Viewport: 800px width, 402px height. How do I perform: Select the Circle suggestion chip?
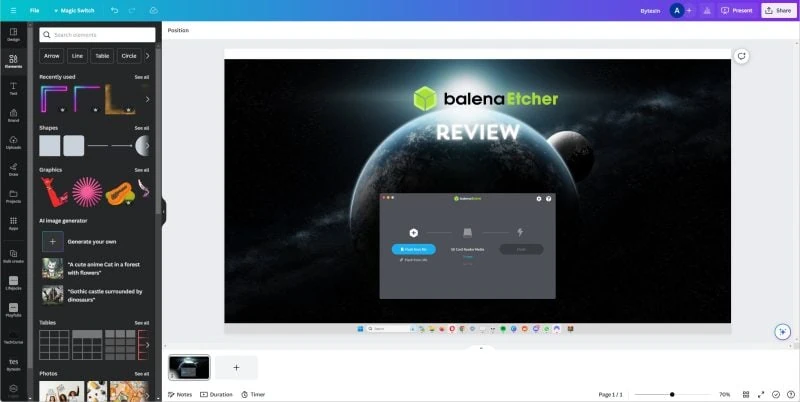coord(129,56)
